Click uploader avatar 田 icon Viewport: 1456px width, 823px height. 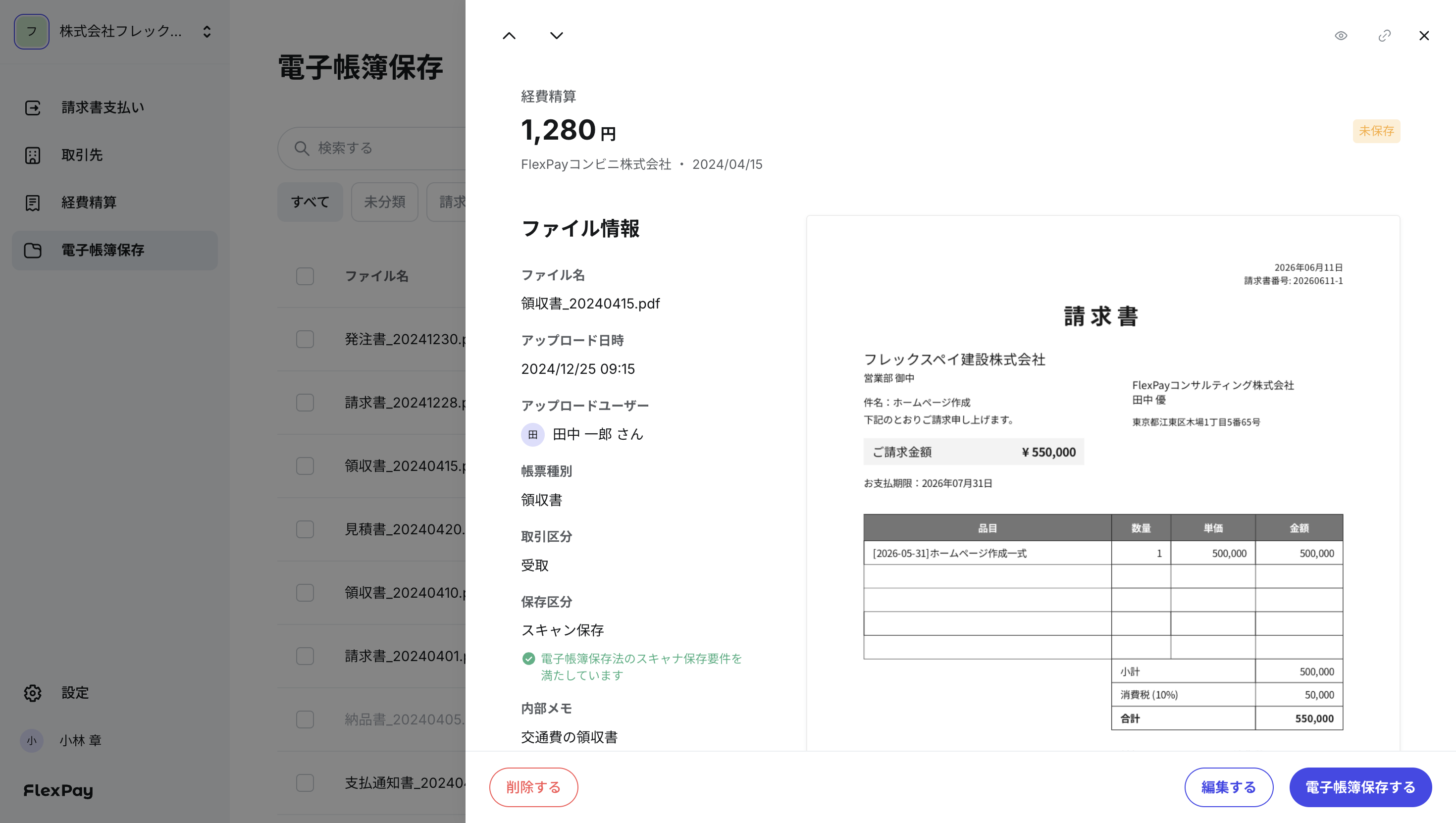pyautogui.click(x=532, y=434)
